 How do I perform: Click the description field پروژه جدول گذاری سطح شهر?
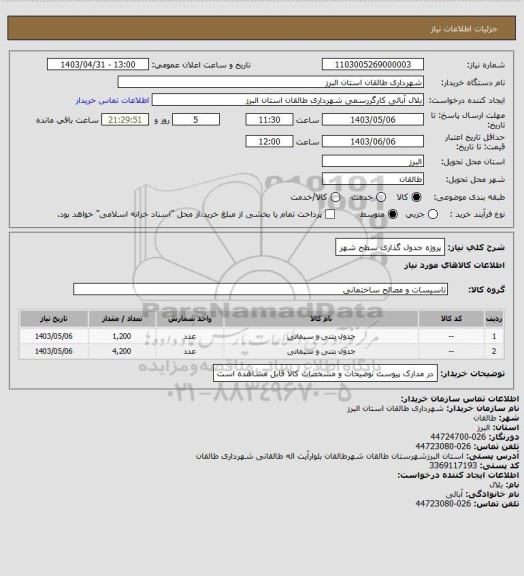390,248
